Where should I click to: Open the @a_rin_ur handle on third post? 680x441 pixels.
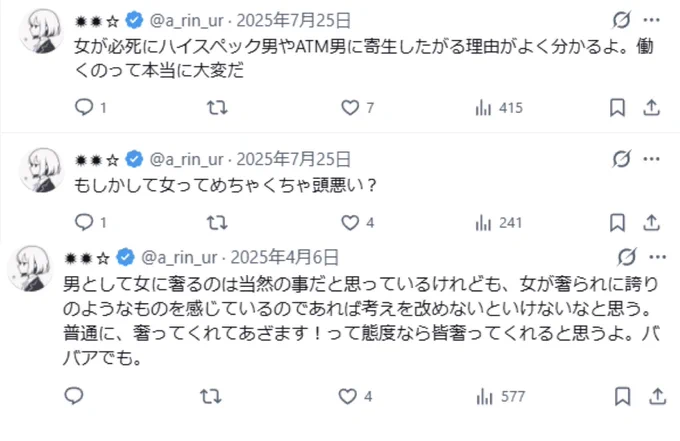click(x=179, y=258)
